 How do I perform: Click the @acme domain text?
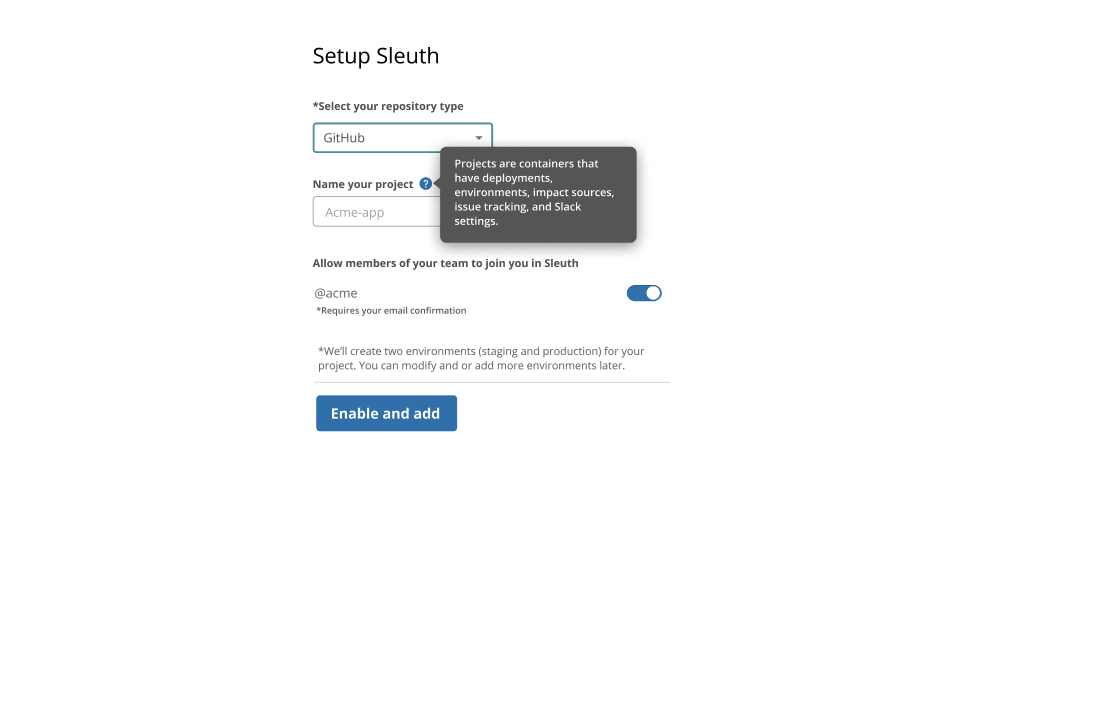336,293
